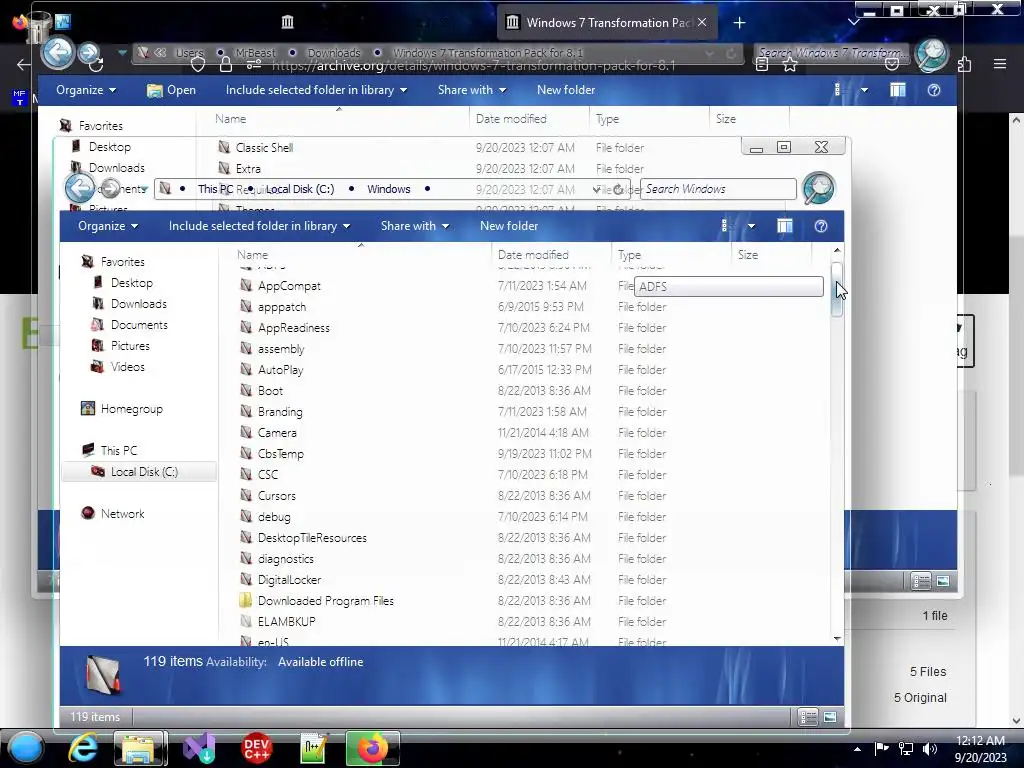This screenshot has height=768, width=1024.
Task: Open view options dropdown in front window
Action: tap(751, 226)
